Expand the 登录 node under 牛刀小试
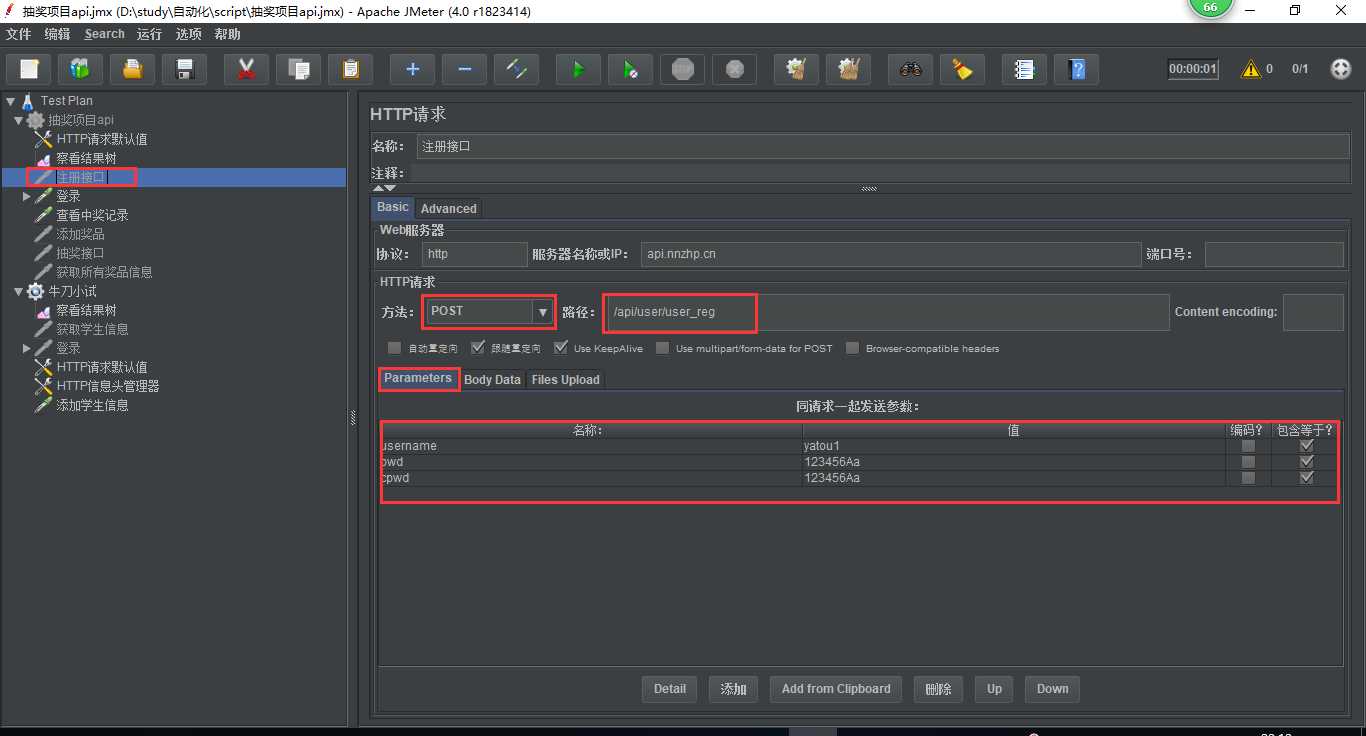Screen dimensions: 1366x736 tap(27, 348)
